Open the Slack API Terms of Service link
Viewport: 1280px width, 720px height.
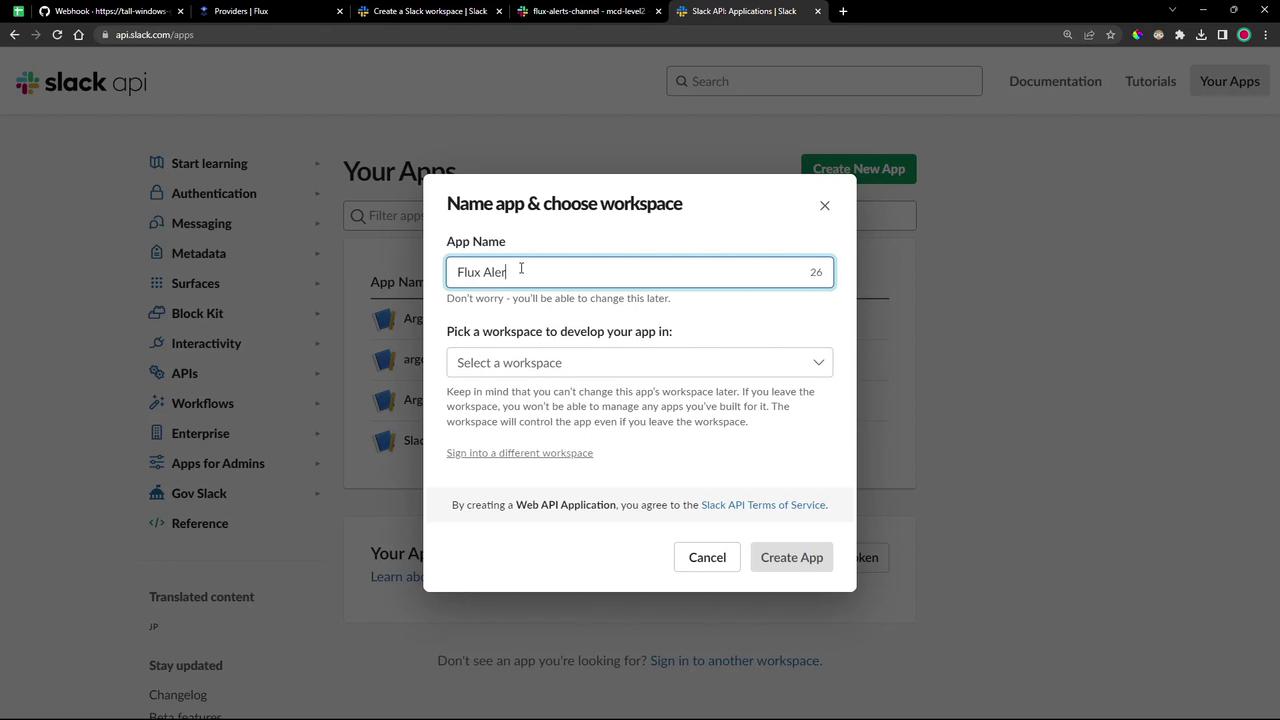763,505
